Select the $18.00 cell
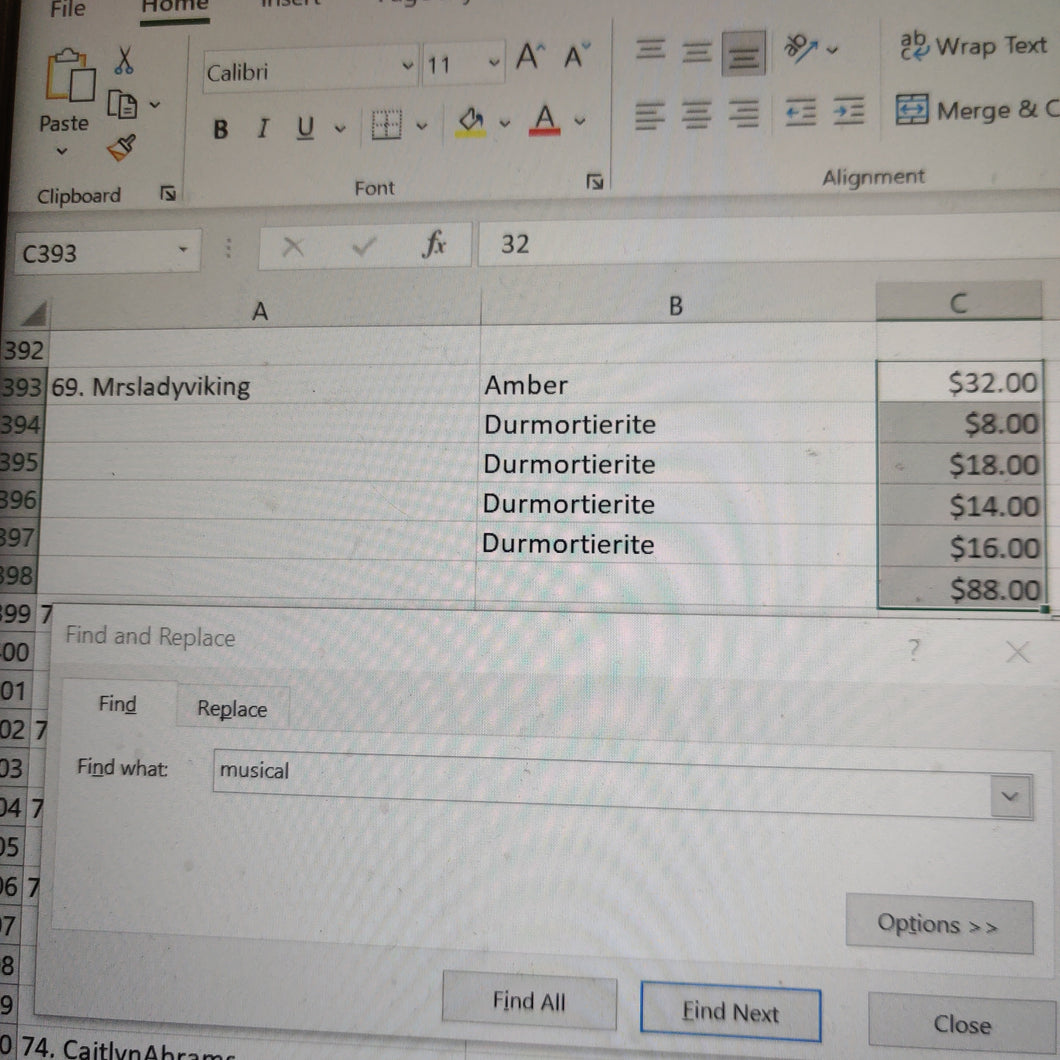Viewport: 1060px width, 1060px height. pos(960,465)
